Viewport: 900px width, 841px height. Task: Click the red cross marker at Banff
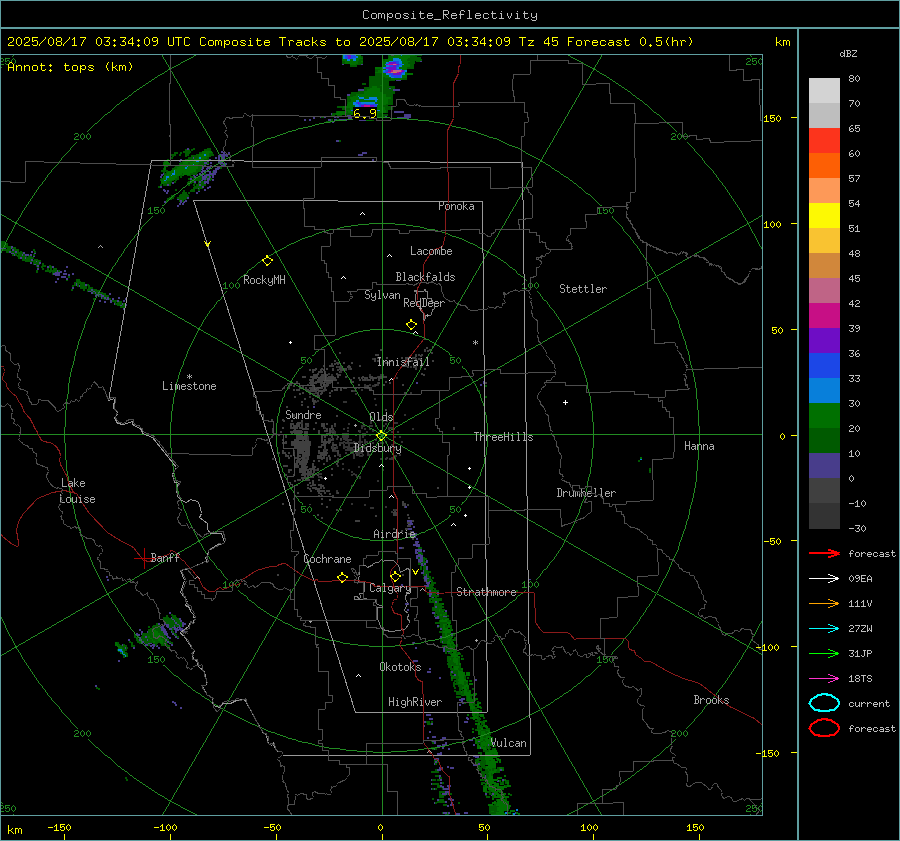(x=142, y=558)
